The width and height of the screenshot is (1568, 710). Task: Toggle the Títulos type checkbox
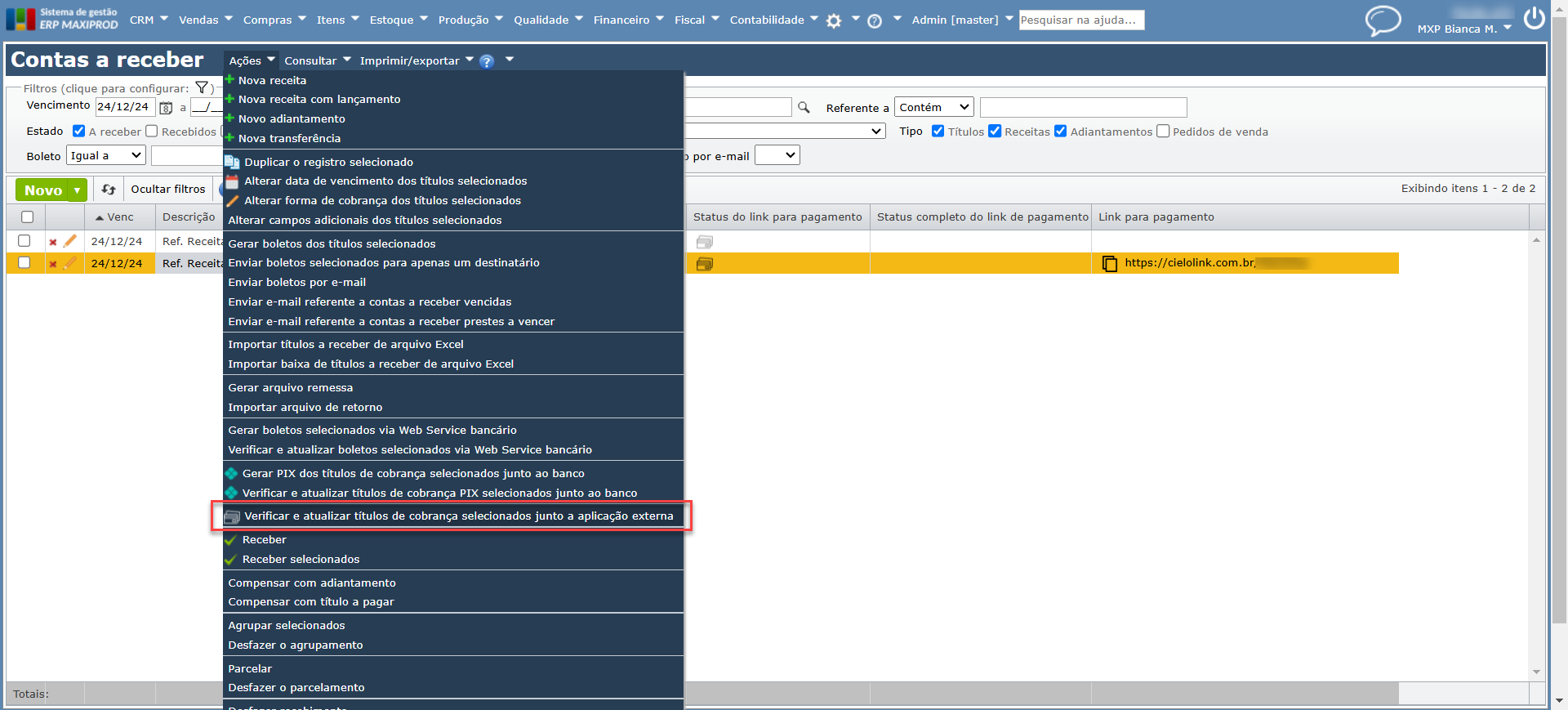pos(938,131)
